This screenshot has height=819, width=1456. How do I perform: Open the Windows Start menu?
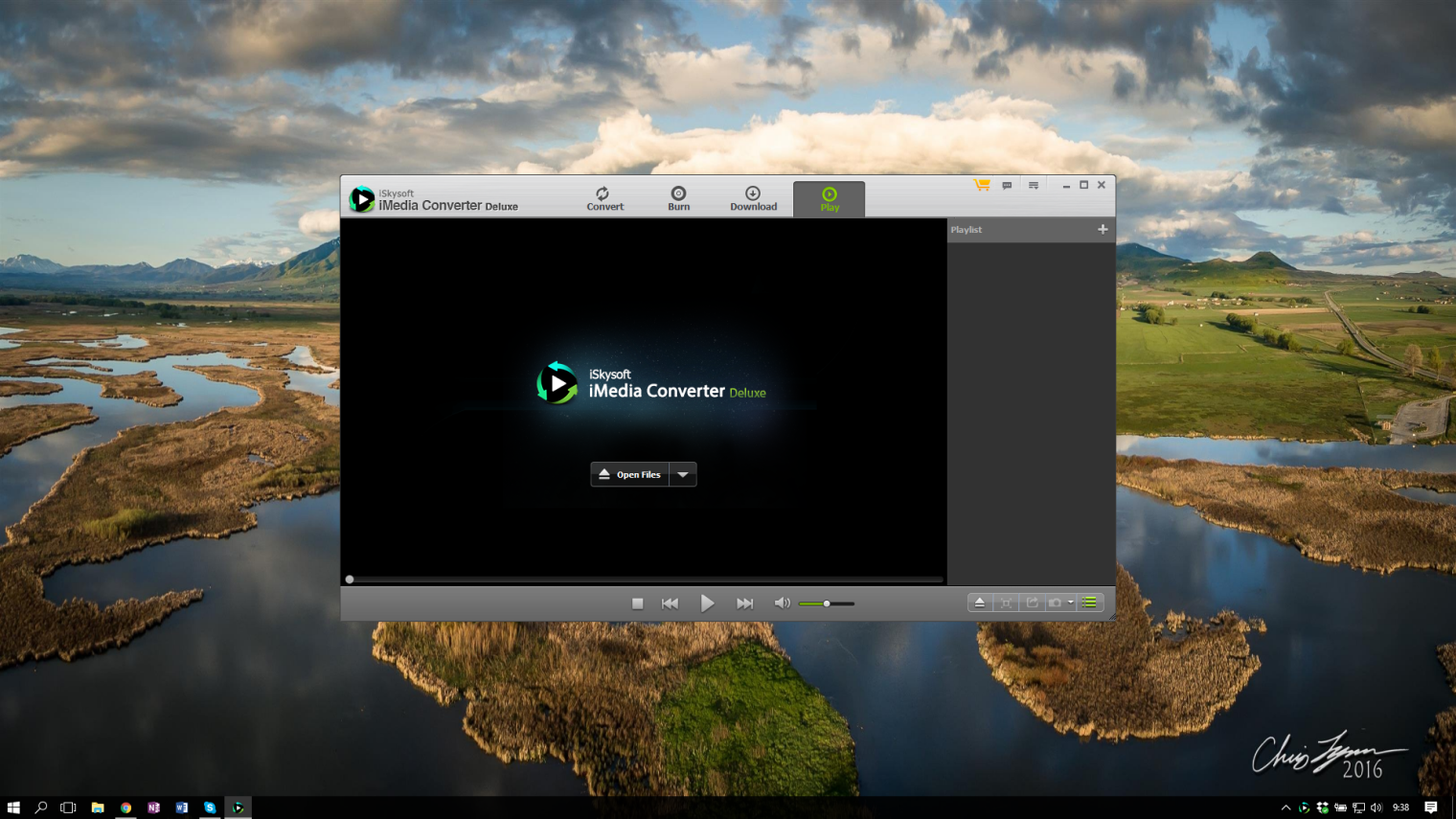tap(13, 808)
